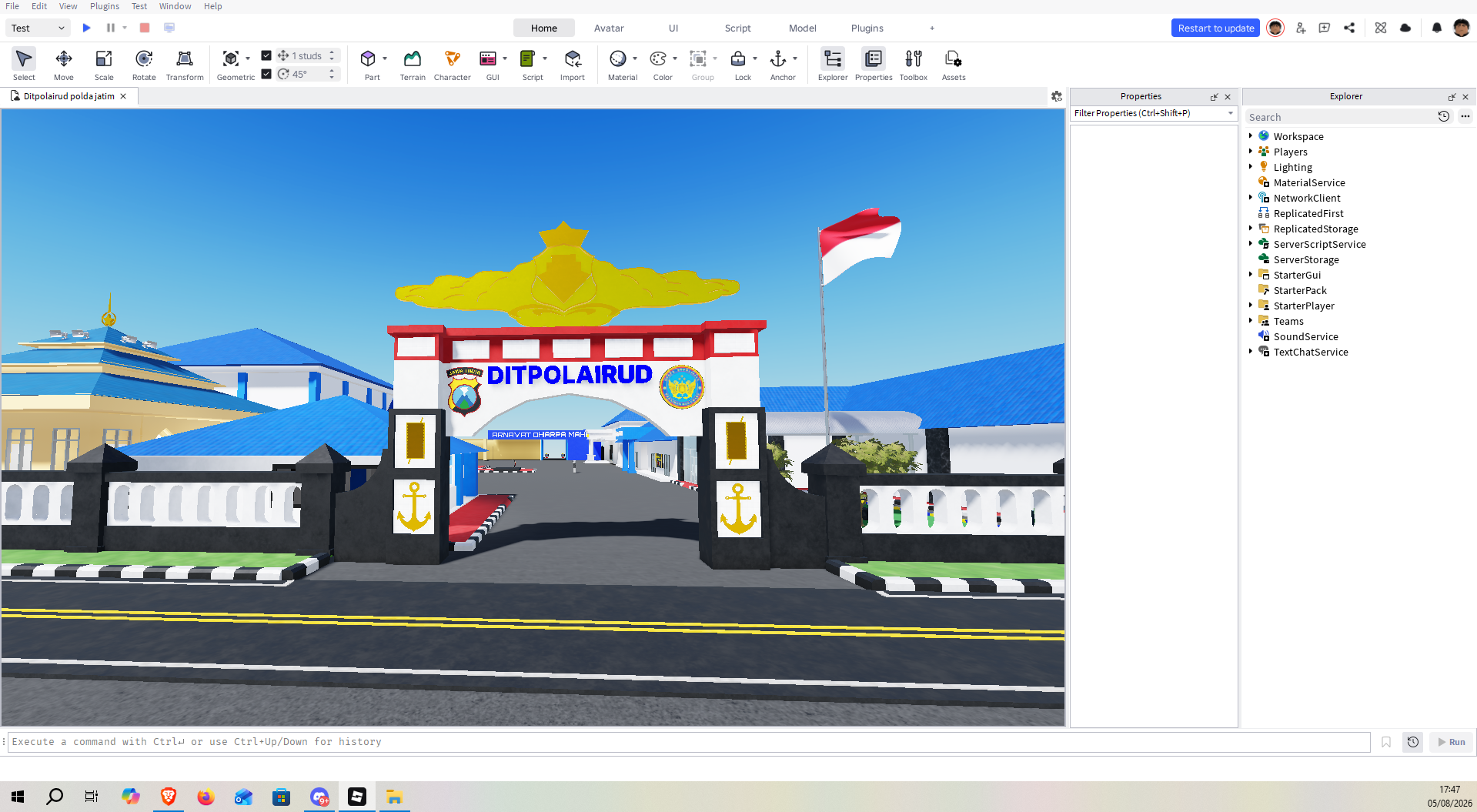
Task: Click the Geometric mode icon
Action: tap(230, 58)
